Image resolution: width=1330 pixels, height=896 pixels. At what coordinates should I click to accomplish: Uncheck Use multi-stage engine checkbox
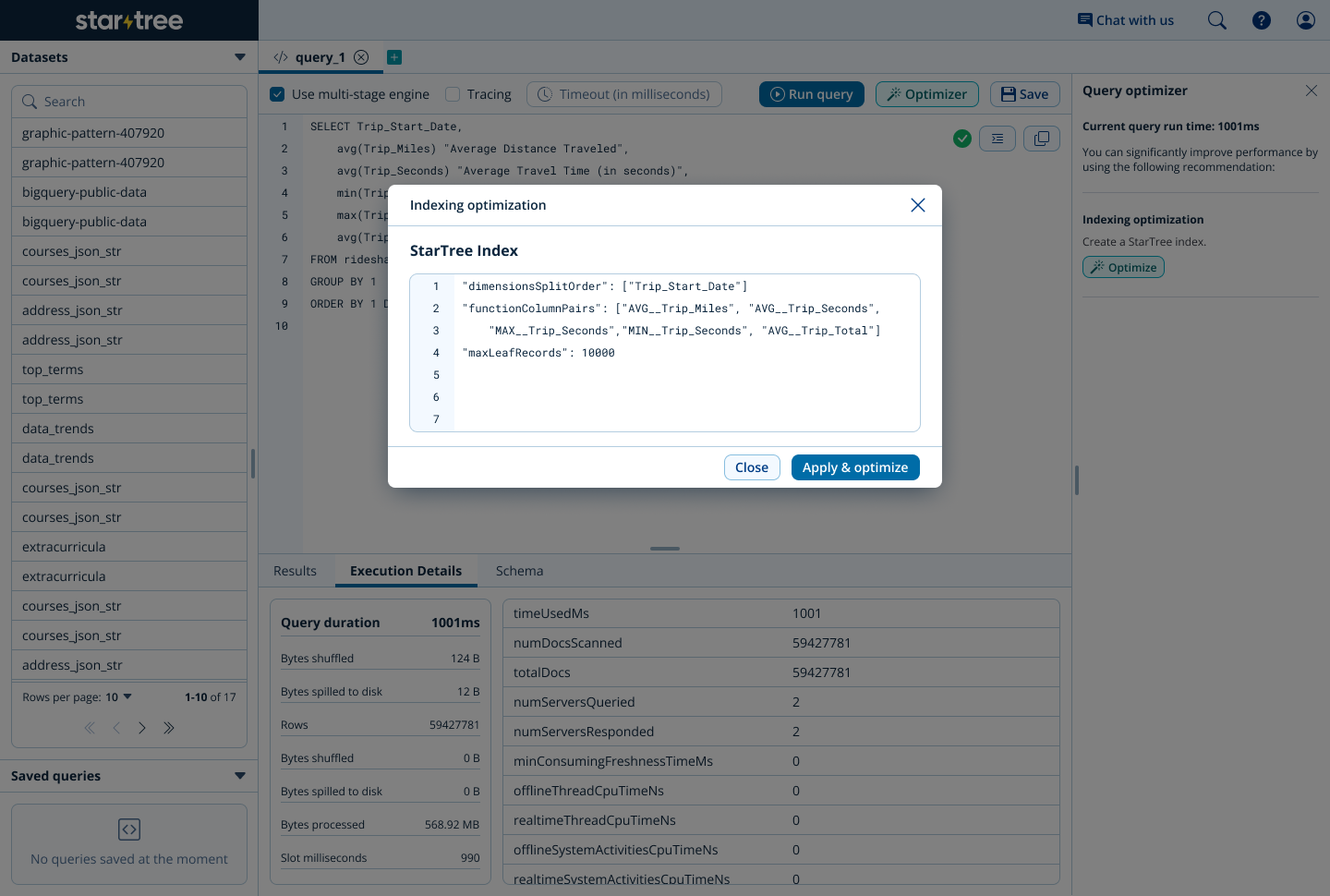277,94
